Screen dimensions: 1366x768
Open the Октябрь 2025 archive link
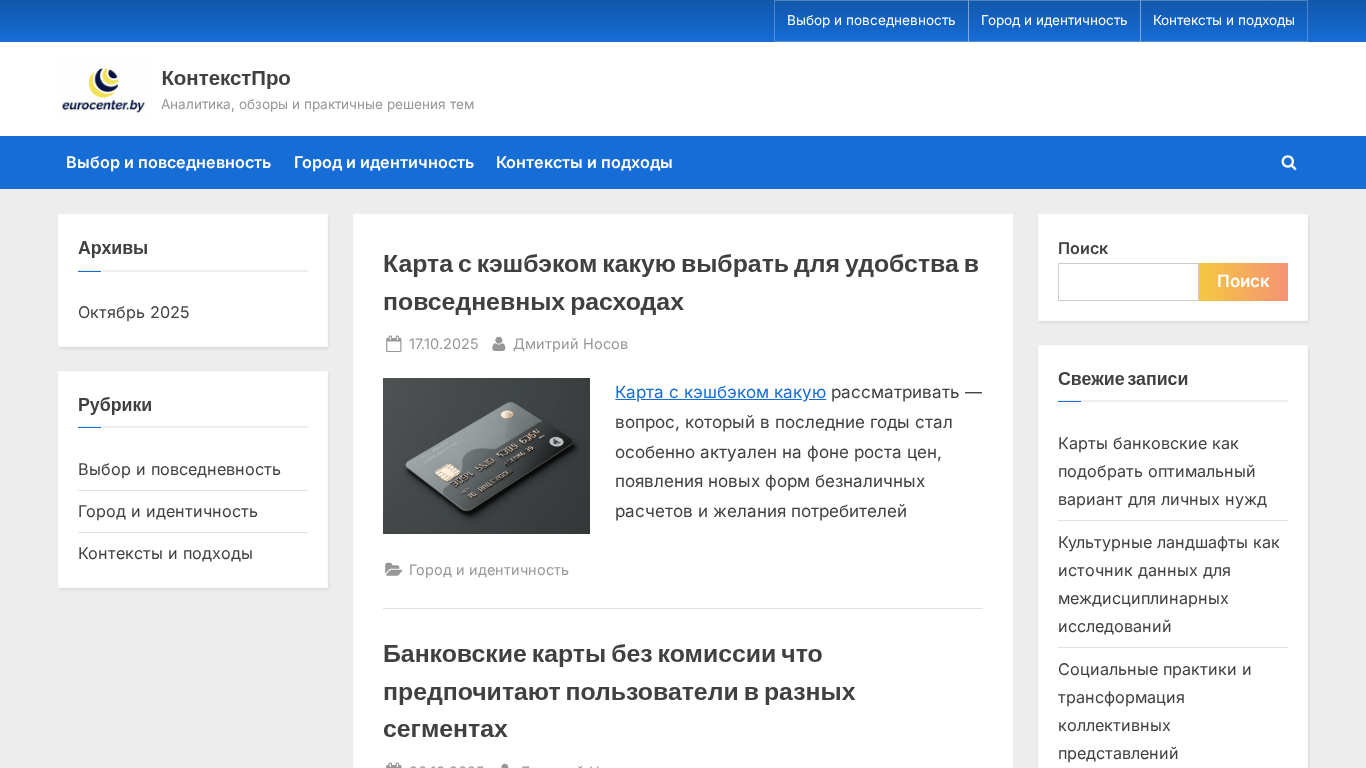pos(134,312)
